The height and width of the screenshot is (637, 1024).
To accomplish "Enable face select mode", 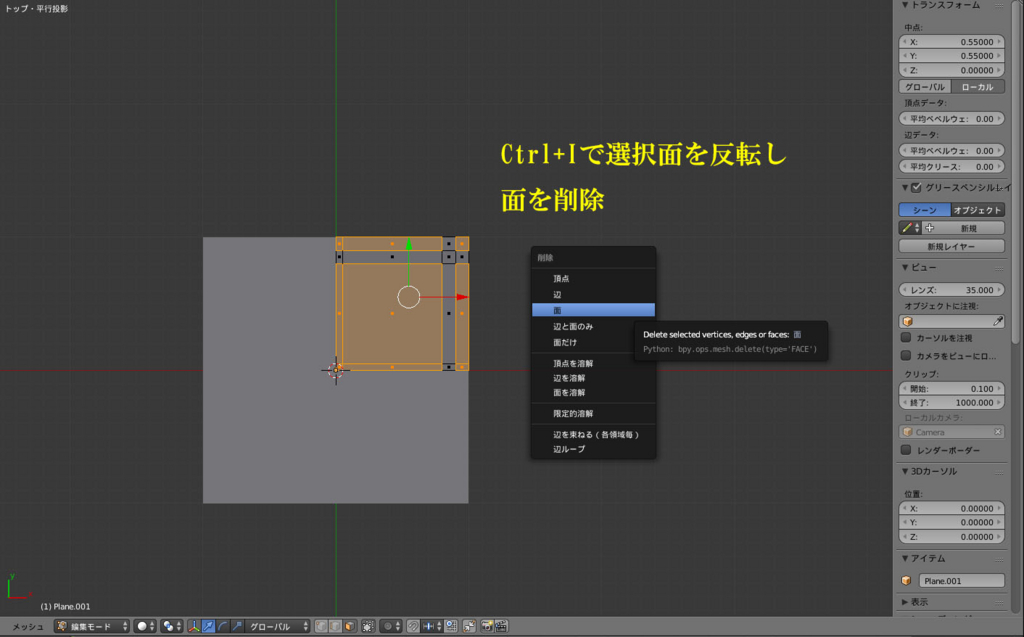I will click(x=349, y=626).
